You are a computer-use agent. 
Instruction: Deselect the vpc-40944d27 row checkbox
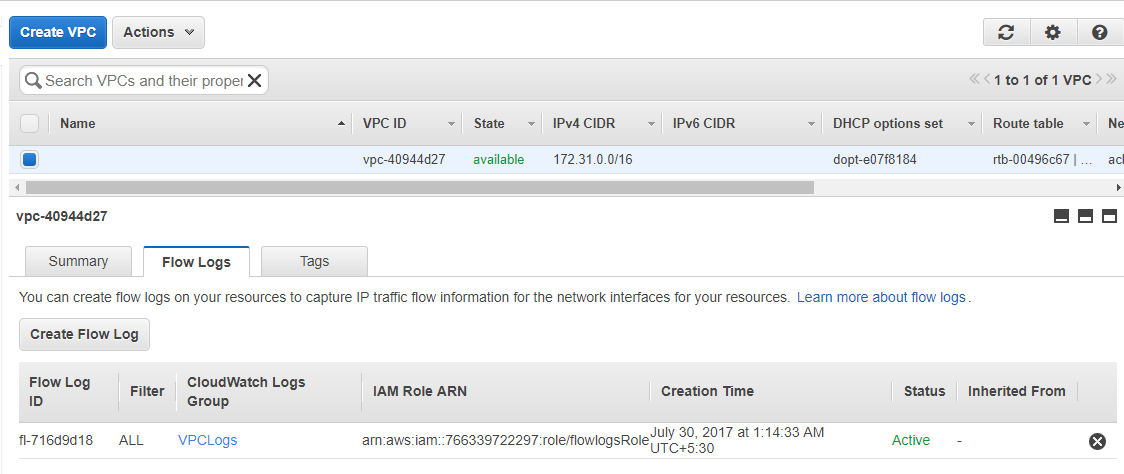29,159
